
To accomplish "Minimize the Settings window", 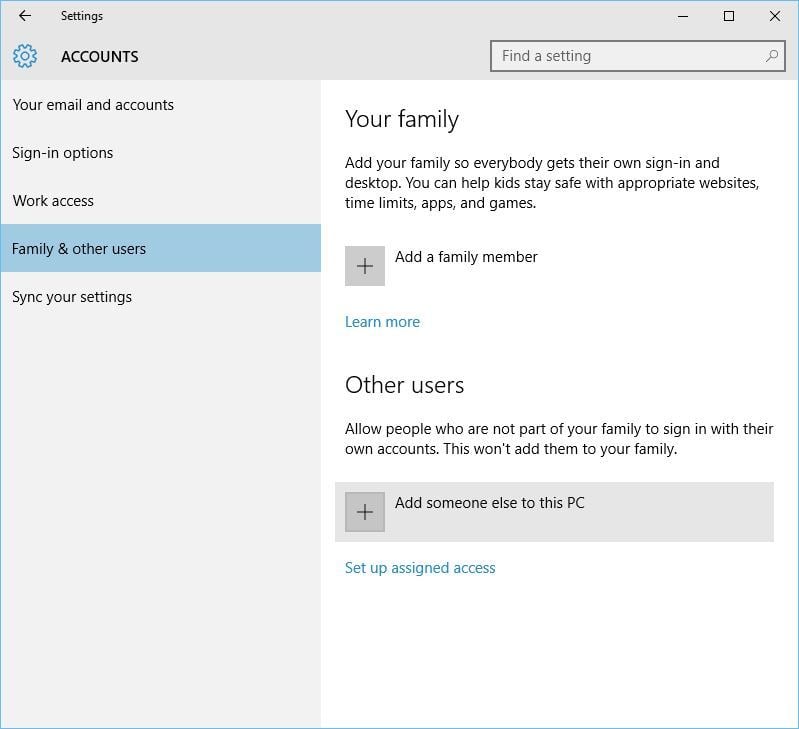I will (x=683, y=16).
